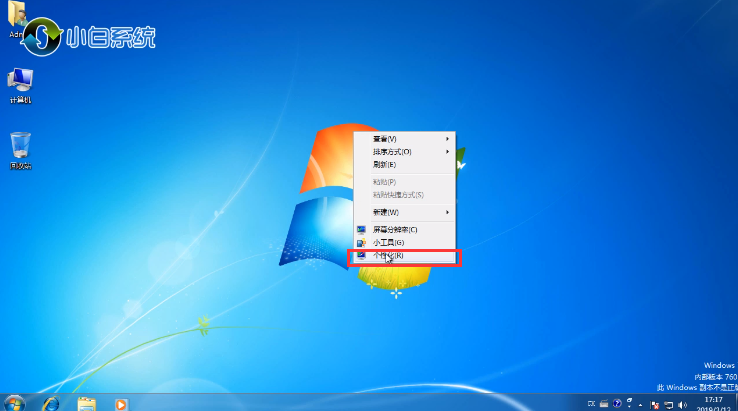Choose 小工具(G) menu entry
Screen dimensions: 738x411
405,242
